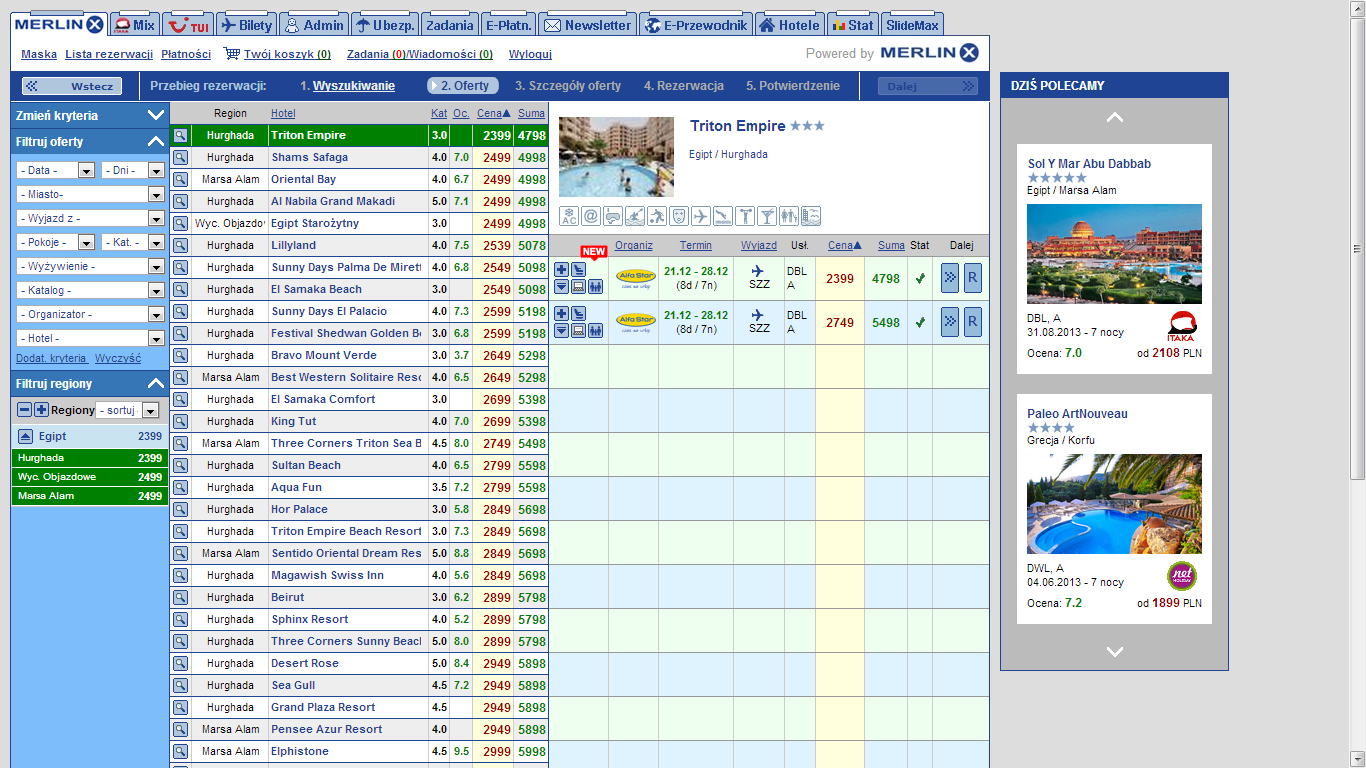1366x768 pixels.
Task: Click the family amenity icon
Action: (x=789, y=216)
